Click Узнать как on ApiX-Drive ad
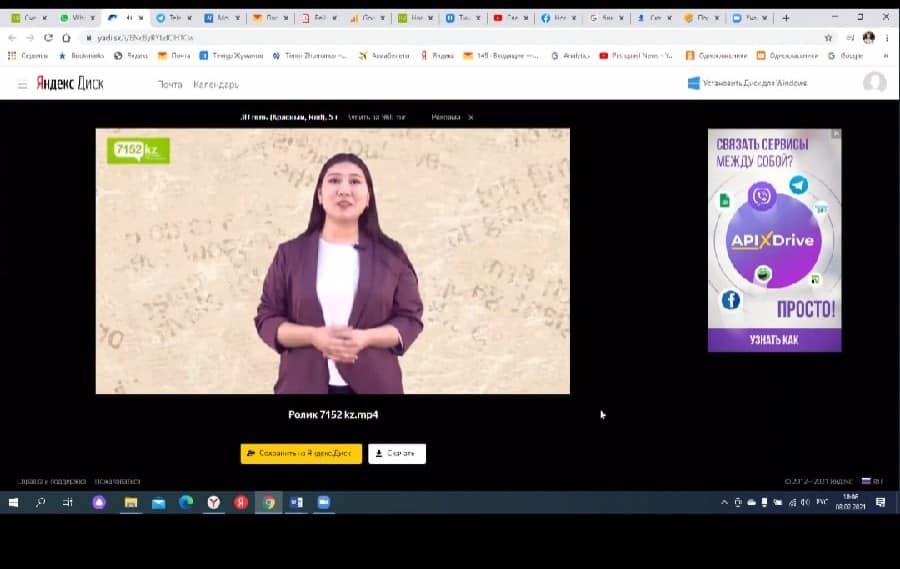The height and width of the screenshot is (569, 900). (x=774, y=340)
